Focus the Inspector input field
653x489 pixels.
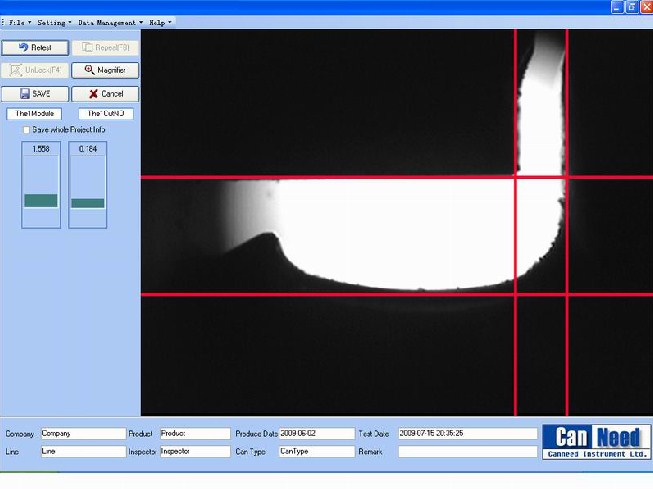[193, 451]
